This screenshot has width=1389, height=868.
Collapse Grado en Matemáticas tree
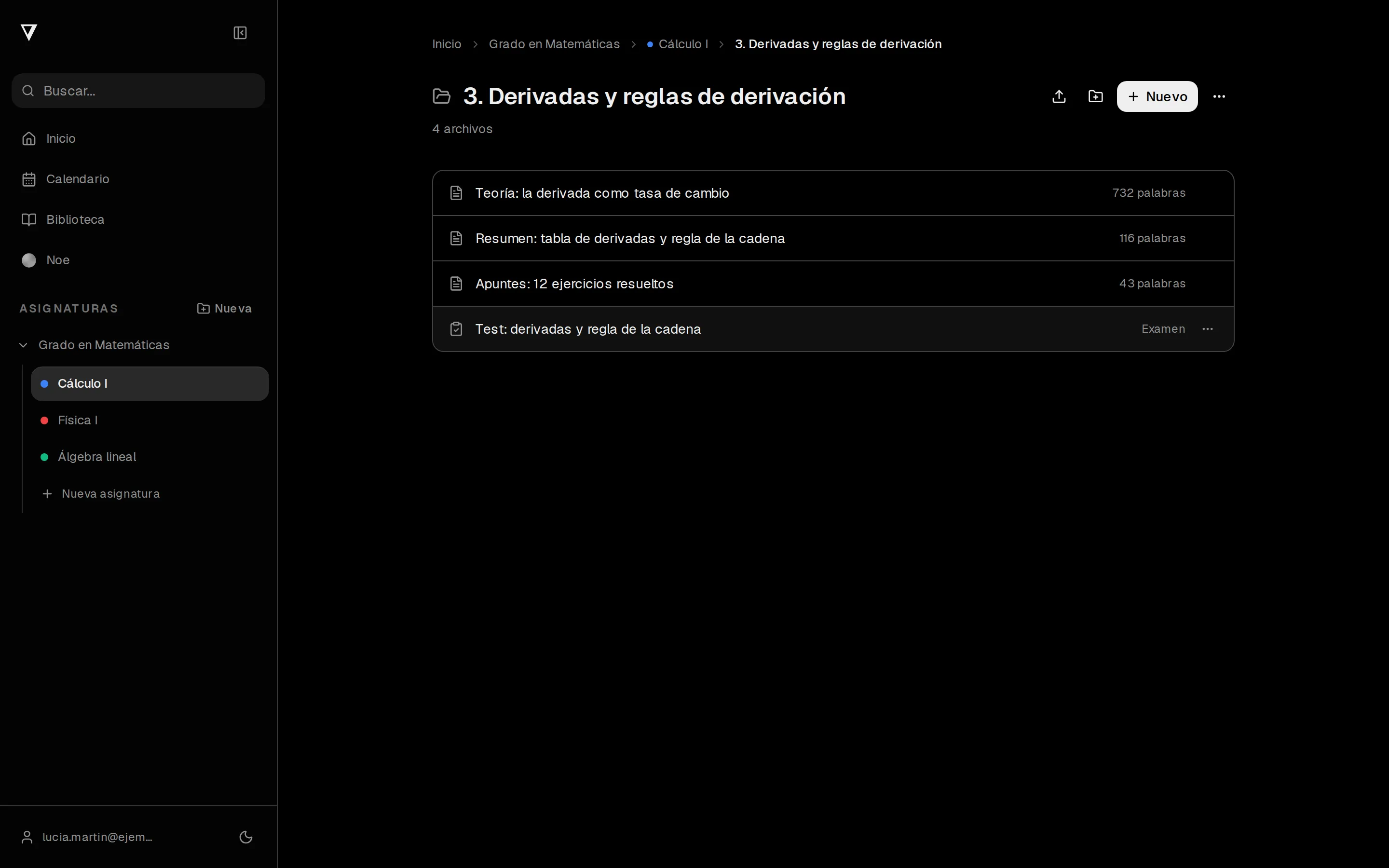(x=24, y=345)
